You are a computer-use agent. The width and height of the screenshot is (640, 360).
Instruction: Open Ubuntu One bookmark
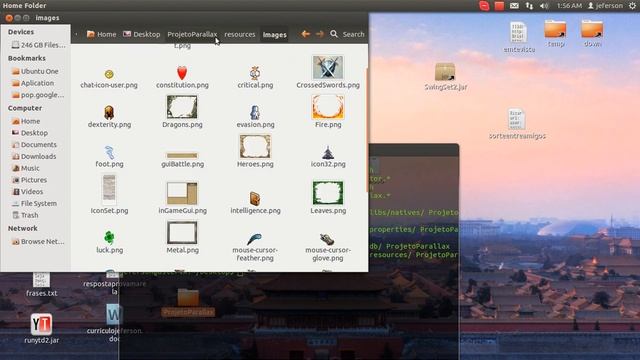coord(35,71)
